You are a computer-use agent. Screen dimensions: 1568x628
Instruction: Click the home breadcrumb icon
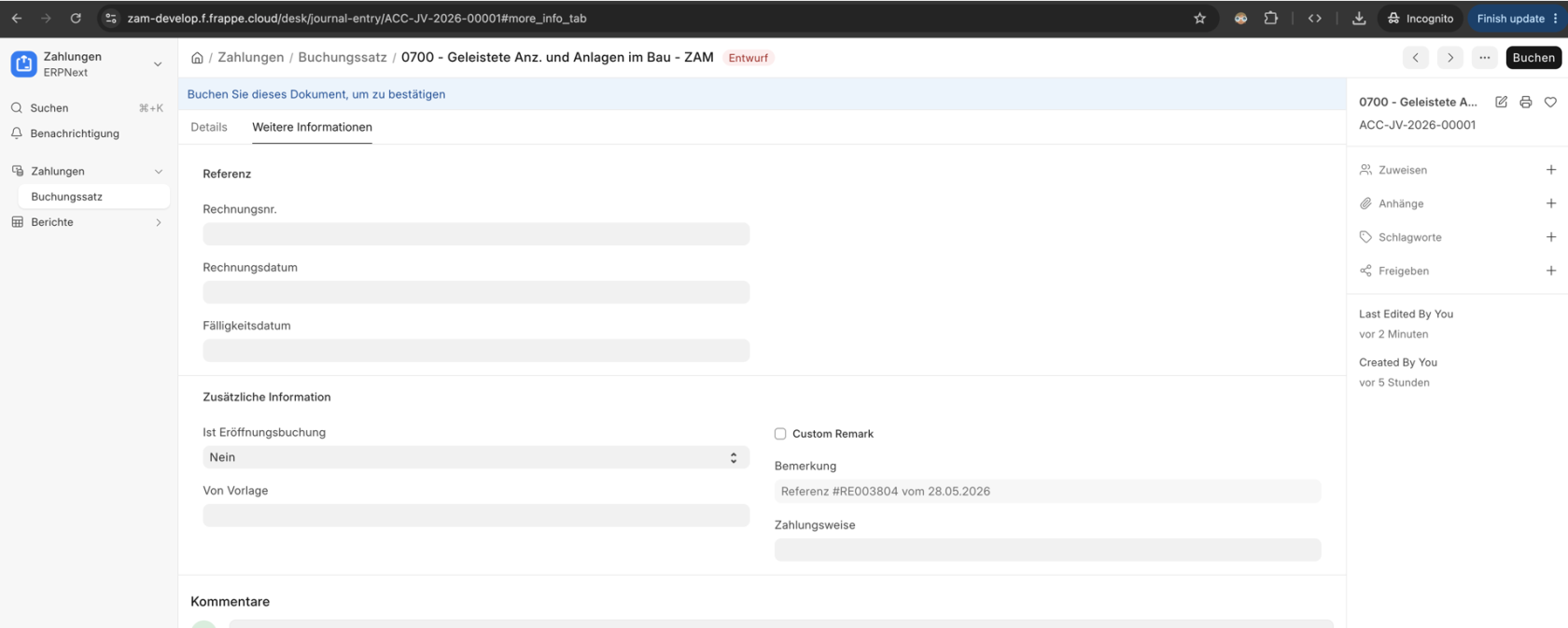(x=197, y=58)
